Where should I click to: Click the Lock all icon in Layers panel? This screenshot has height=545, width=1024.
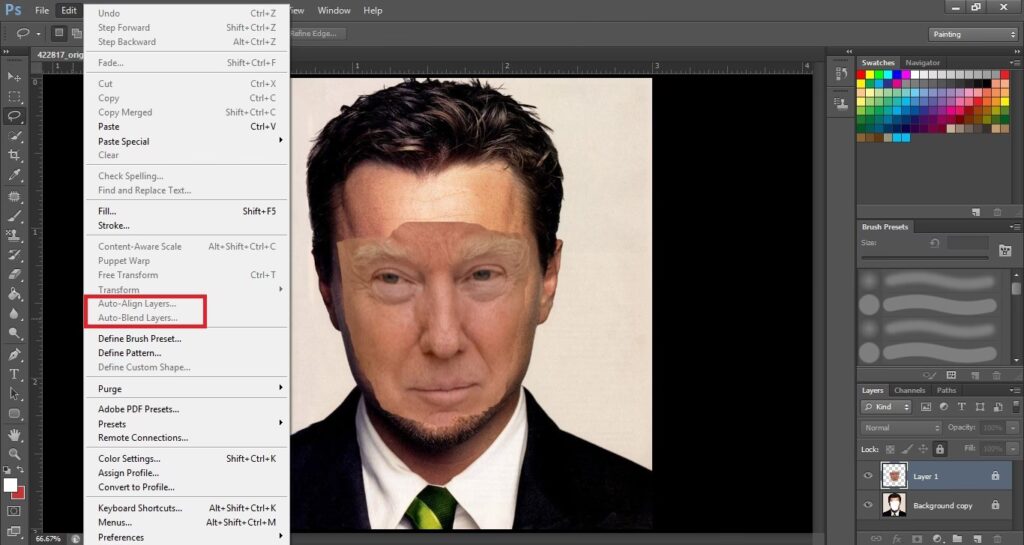point(939,449)
